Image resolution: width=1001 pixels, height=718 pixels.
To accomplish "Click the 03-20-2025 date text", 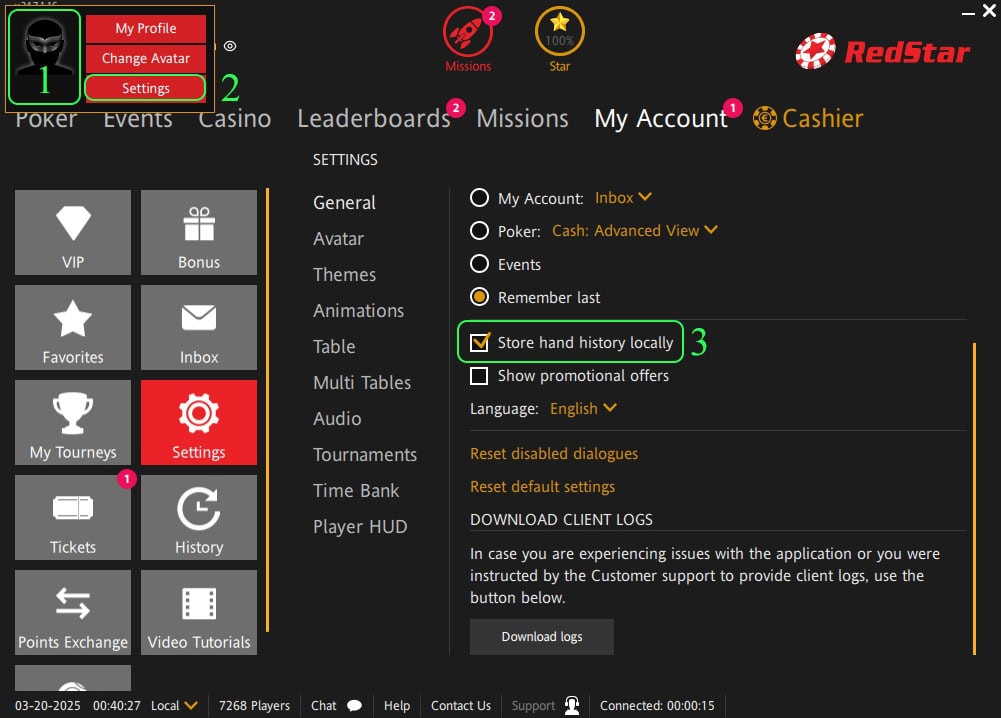I will click(x=48, y=706).
